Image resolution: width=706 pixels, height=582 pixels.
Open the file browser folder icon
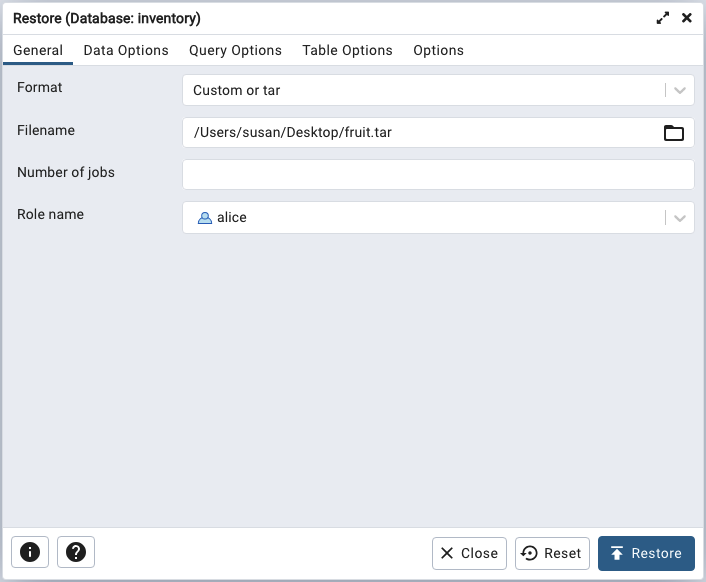pyautogui.click(x=674, y=133)
